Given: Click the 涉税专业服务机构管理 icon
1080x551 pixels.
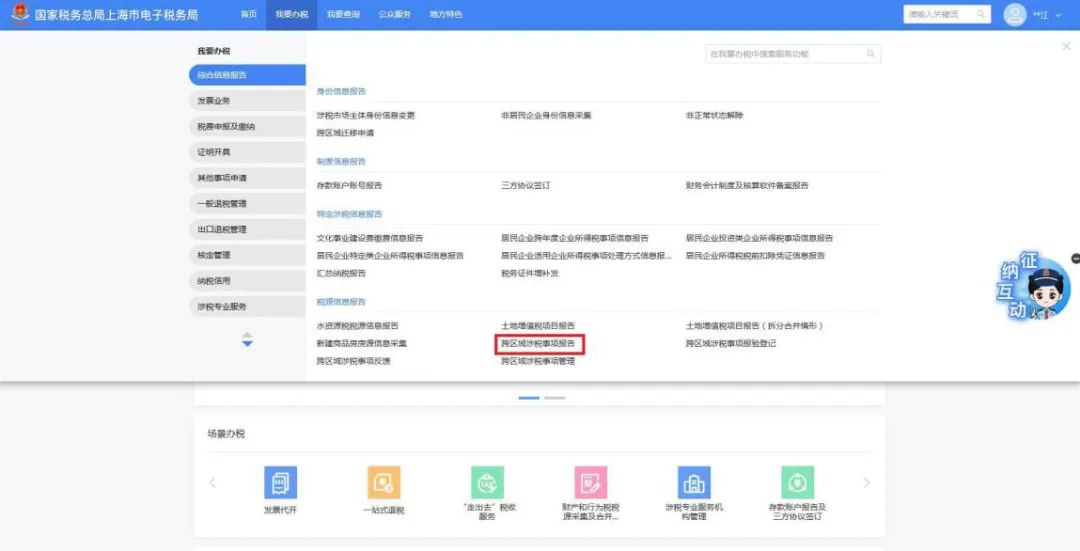Looking at the screenshot, I should (694, 483).
